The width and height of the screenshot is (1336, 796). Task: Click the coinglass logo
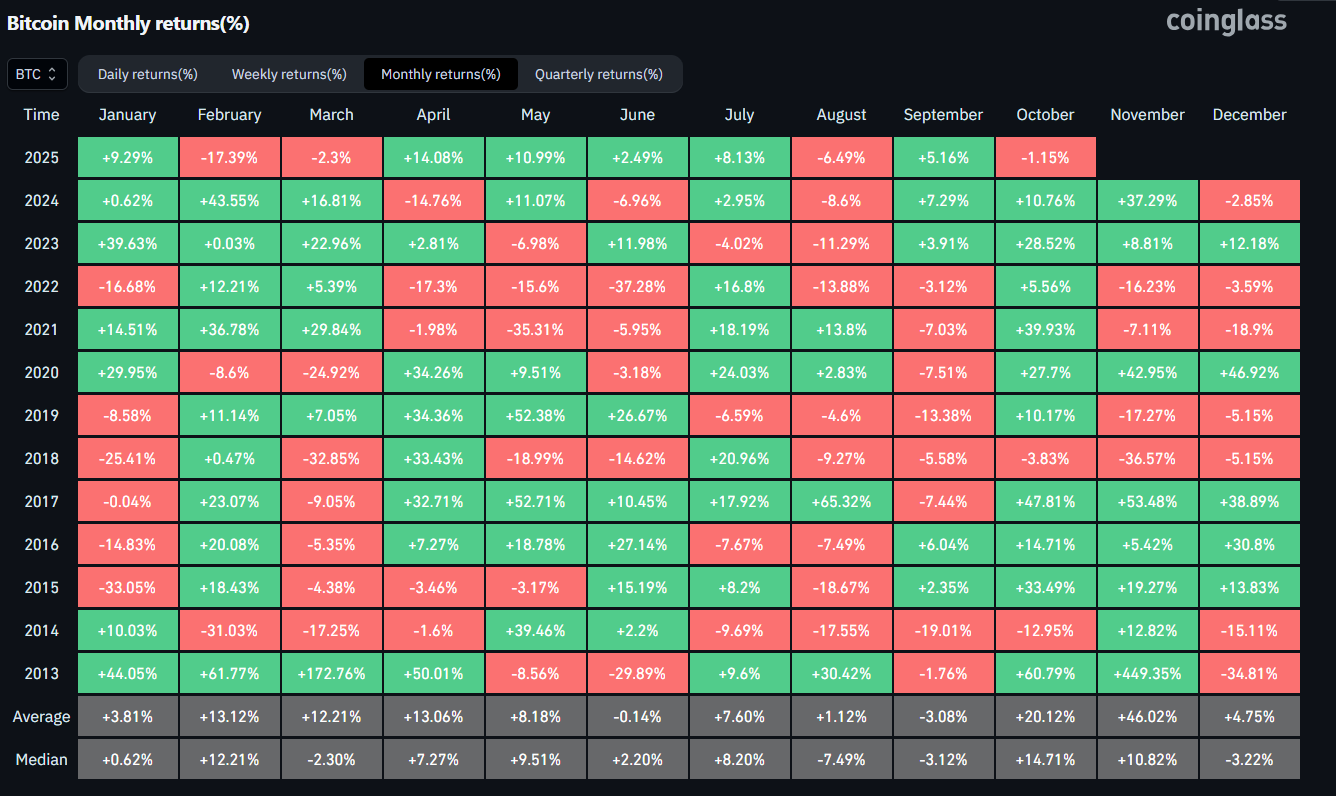(x=1226, y=21)
